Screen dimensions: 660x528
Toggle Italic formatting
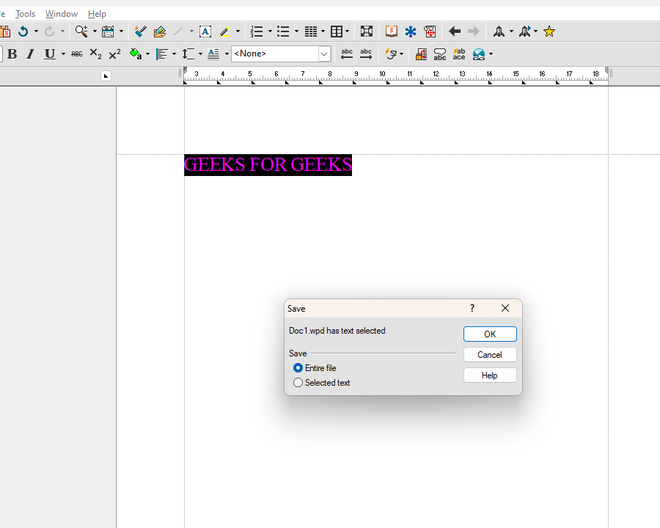(x=30, y=54)
